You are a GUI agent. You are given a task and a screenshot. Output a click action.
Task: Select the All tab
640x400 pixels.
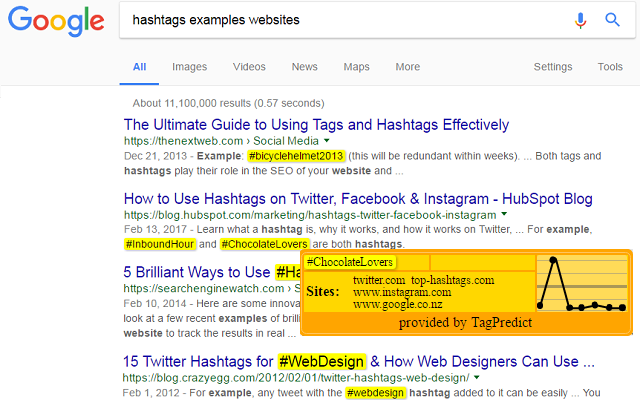click(x=139, y=67)
